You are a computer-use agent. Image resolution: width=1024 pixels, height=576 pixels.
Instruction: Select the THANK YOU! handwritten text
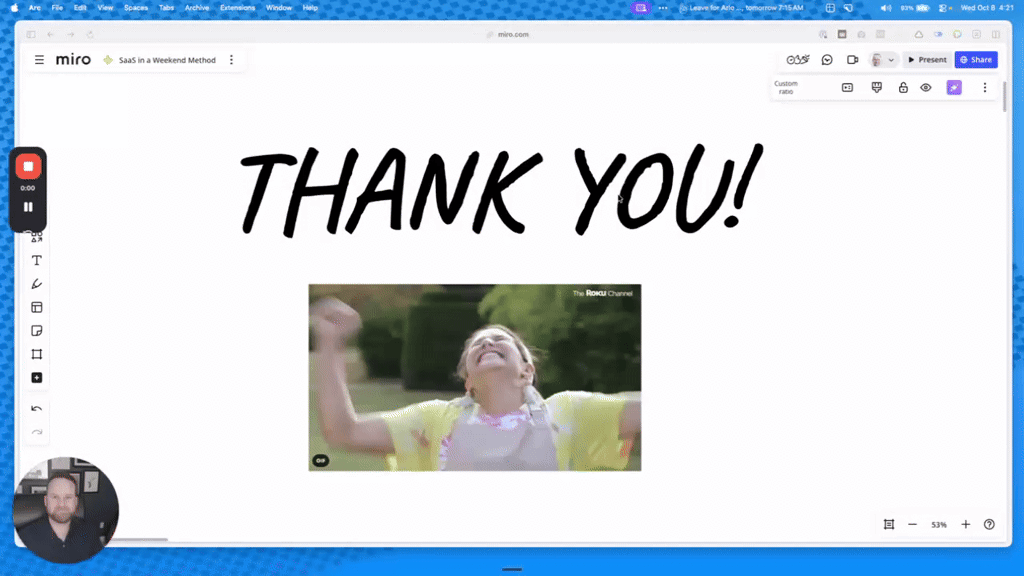500,189
